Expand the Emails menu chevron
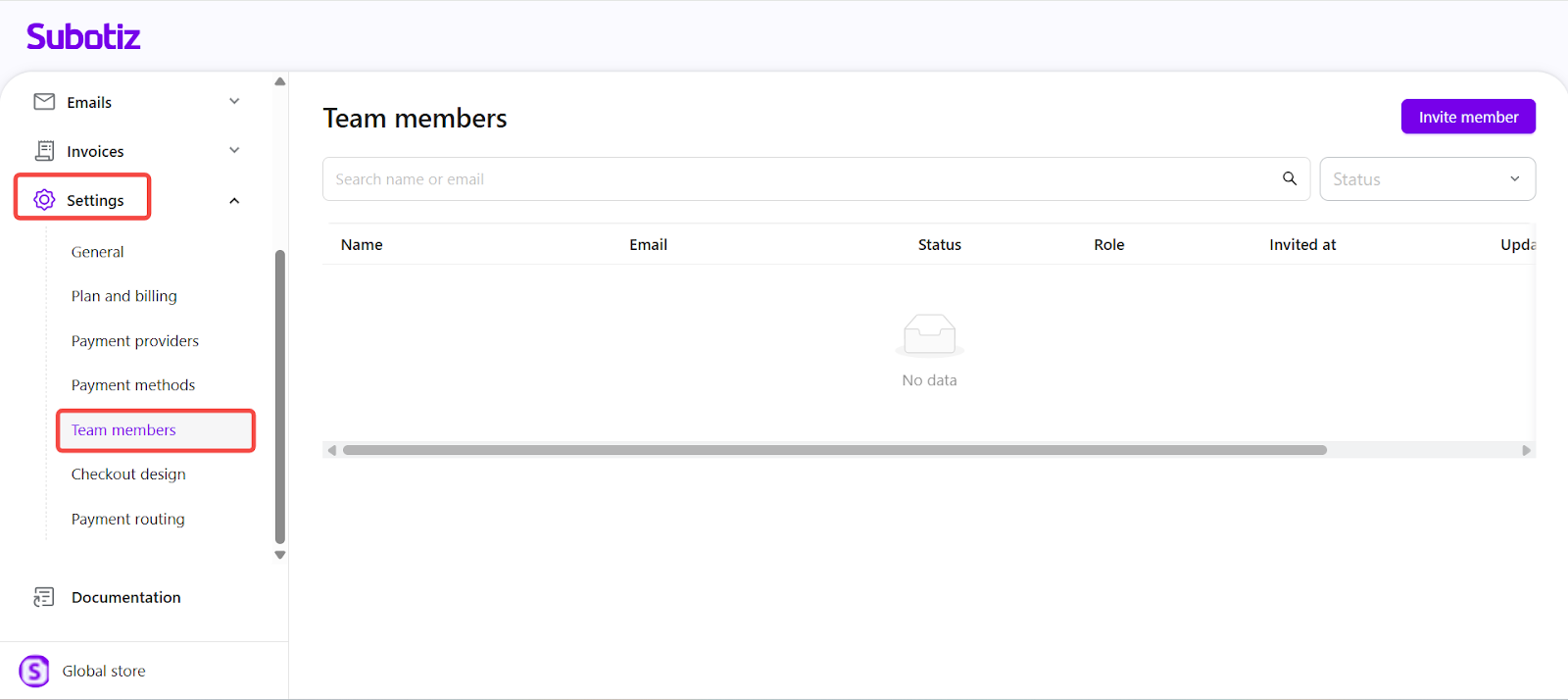Viewport: 1568px width, 700px height. click(x=234, y=102)
